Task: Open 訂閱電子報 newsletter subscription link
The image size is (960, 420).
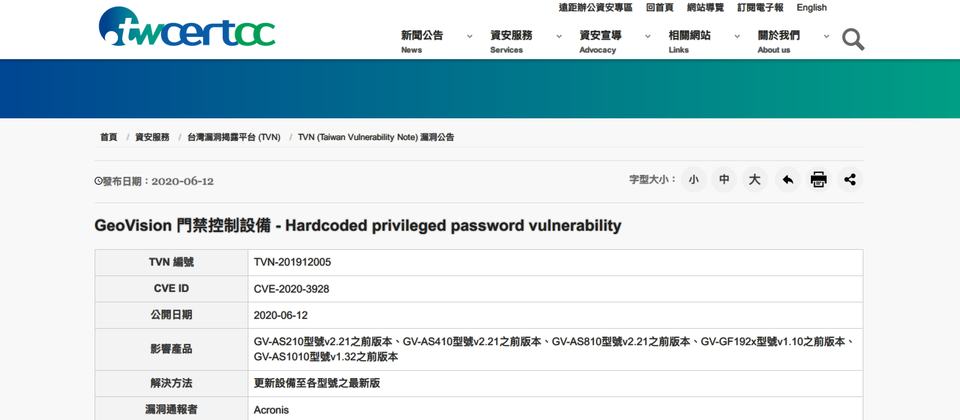Action: (760, 7)
